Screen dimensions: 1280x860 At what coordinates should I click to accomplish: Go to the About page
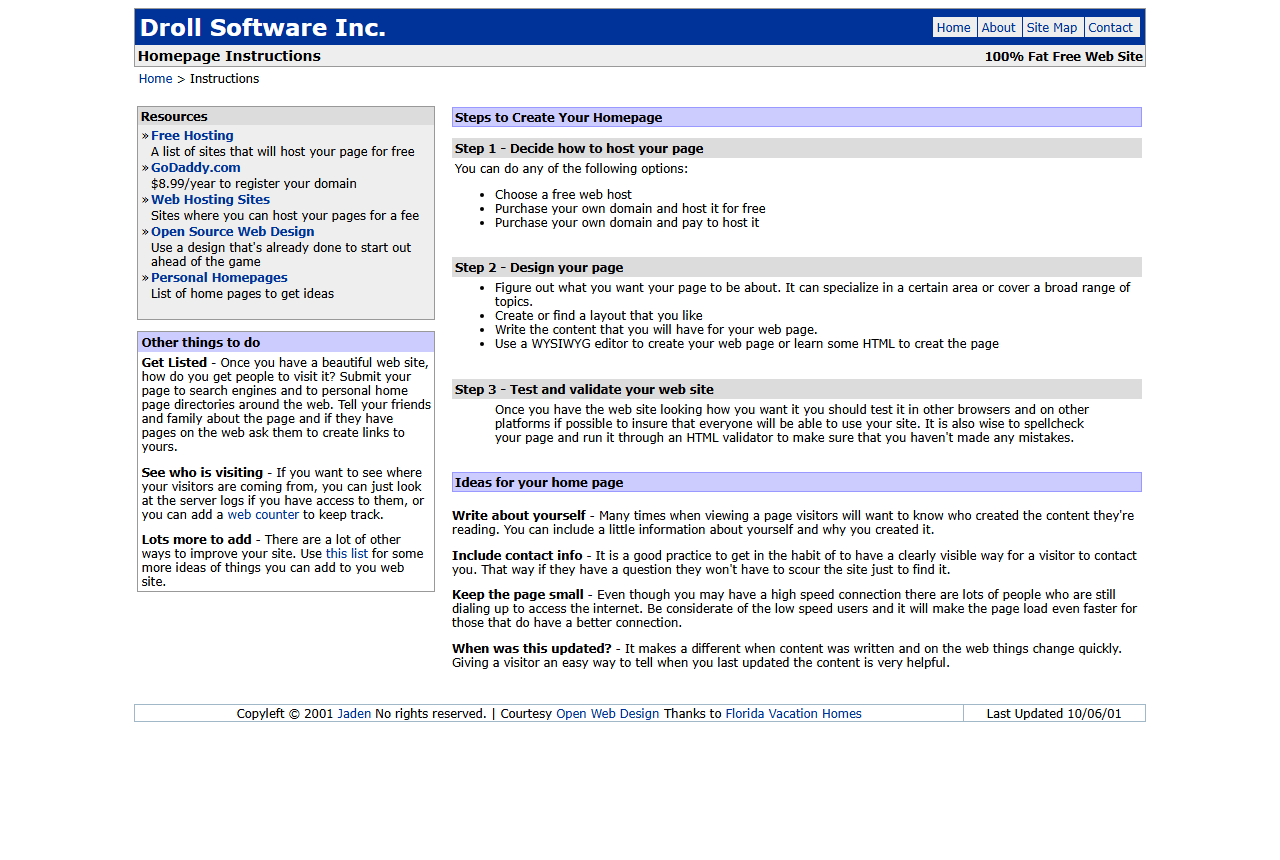tap(998, 28)
